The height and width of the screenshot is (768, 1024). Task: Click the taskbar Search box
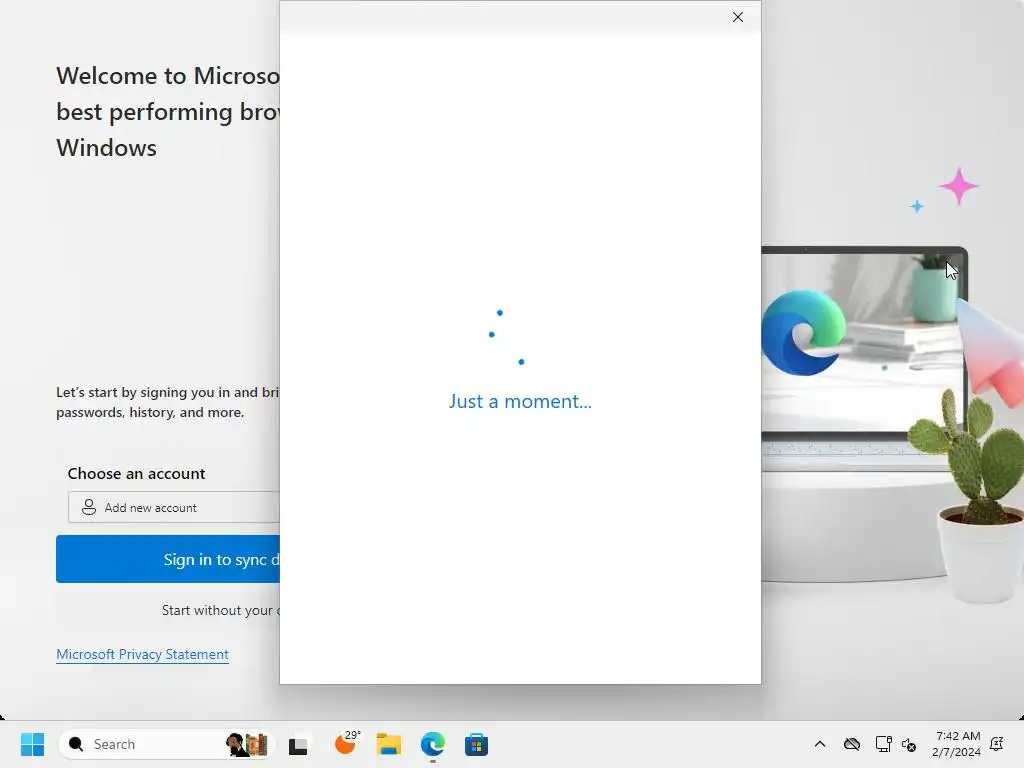click(x=166, y=744)
